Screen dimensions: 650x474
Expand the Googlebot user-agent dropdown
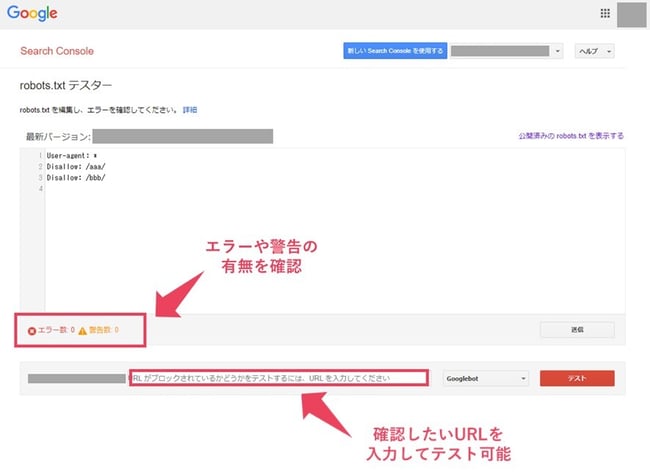(x=484, y=378)
